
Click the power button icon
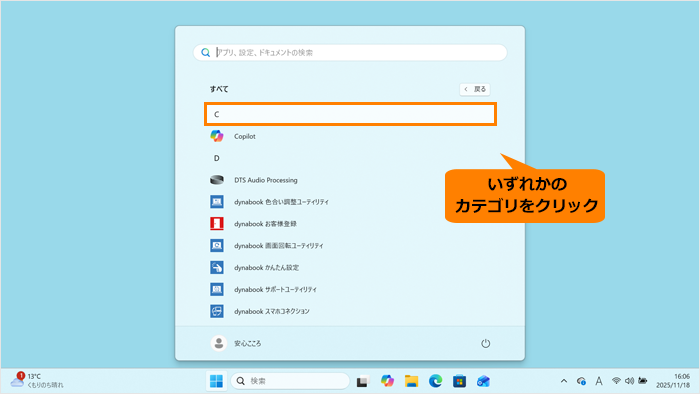pos(485,343)
